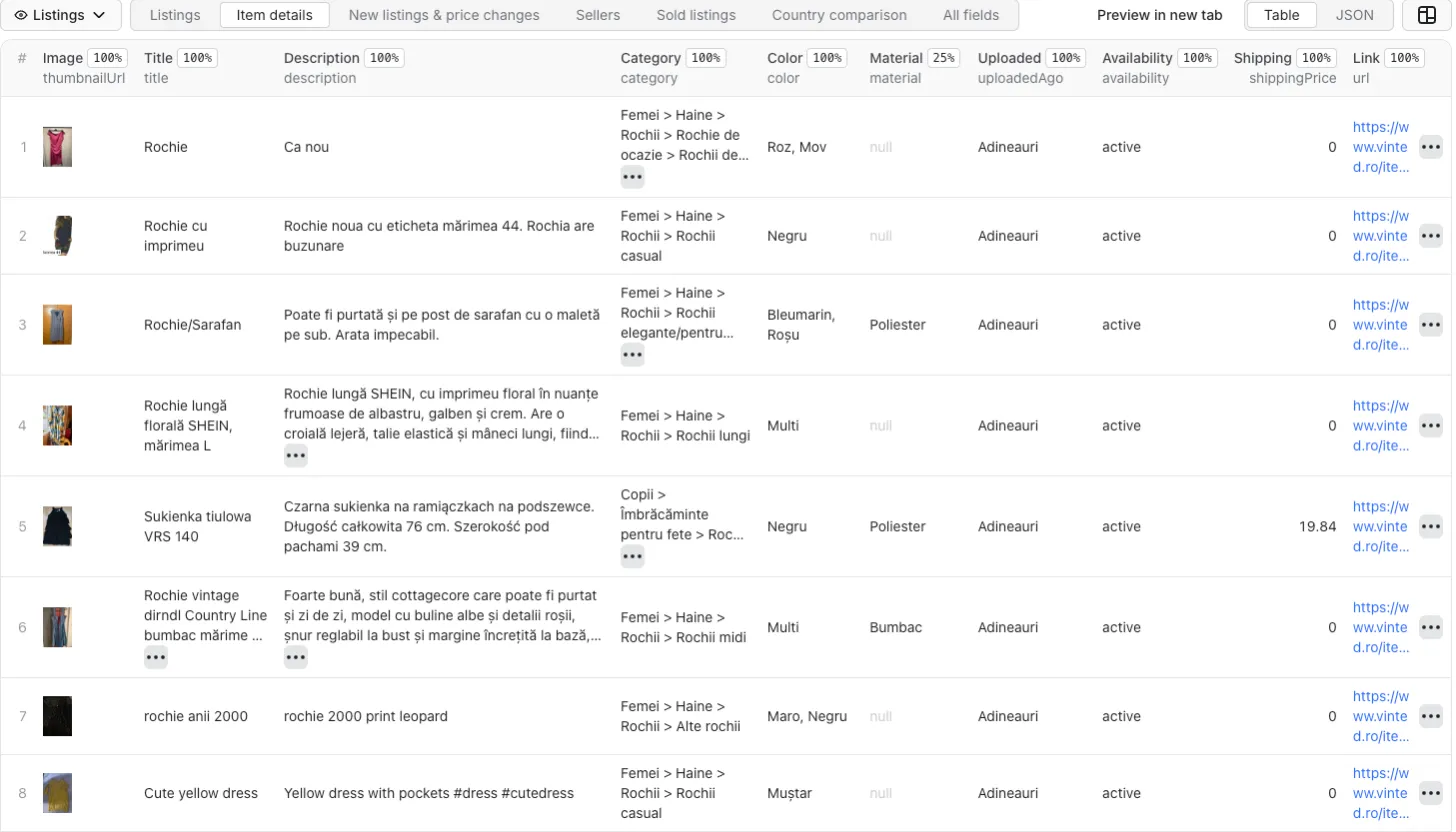The width and height of the screenshot is (1456, 832).
Task: Expand category ellipsis for the Rochie row
Action: [x=632, y=177]
